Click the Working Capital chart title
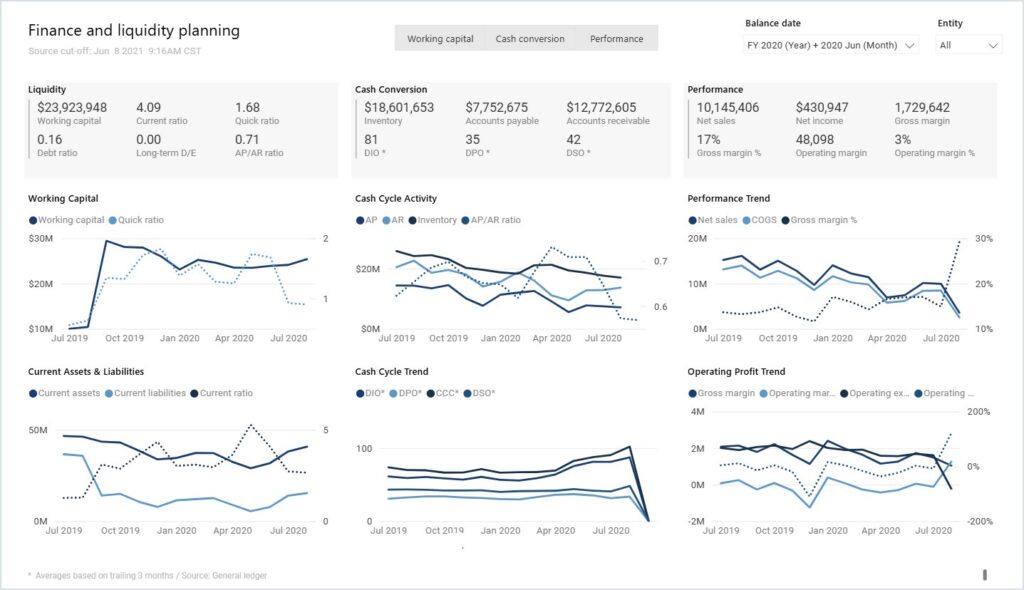The height and width of the screenshot is (590, 1024). pos(63,199)
